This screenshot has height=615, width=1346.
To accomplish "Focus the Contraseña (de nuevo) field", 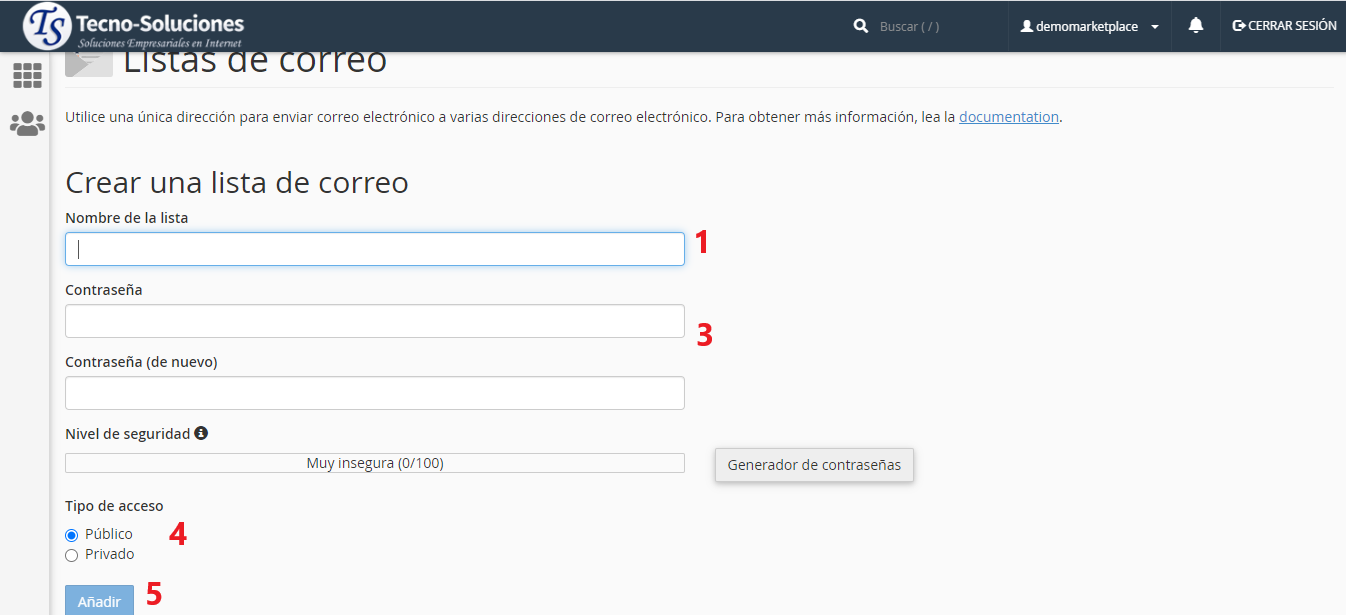I will pyautogui.click(x=375, y=393).
